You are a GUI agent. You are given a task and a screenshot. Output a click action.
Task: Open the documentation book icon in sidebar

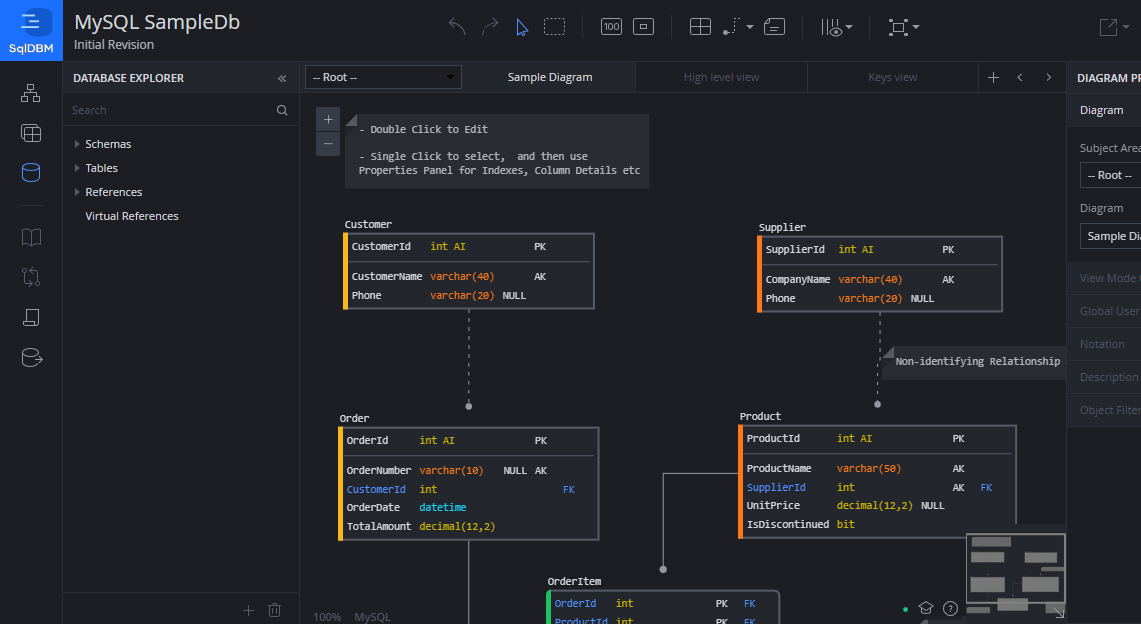pos(31,237)
